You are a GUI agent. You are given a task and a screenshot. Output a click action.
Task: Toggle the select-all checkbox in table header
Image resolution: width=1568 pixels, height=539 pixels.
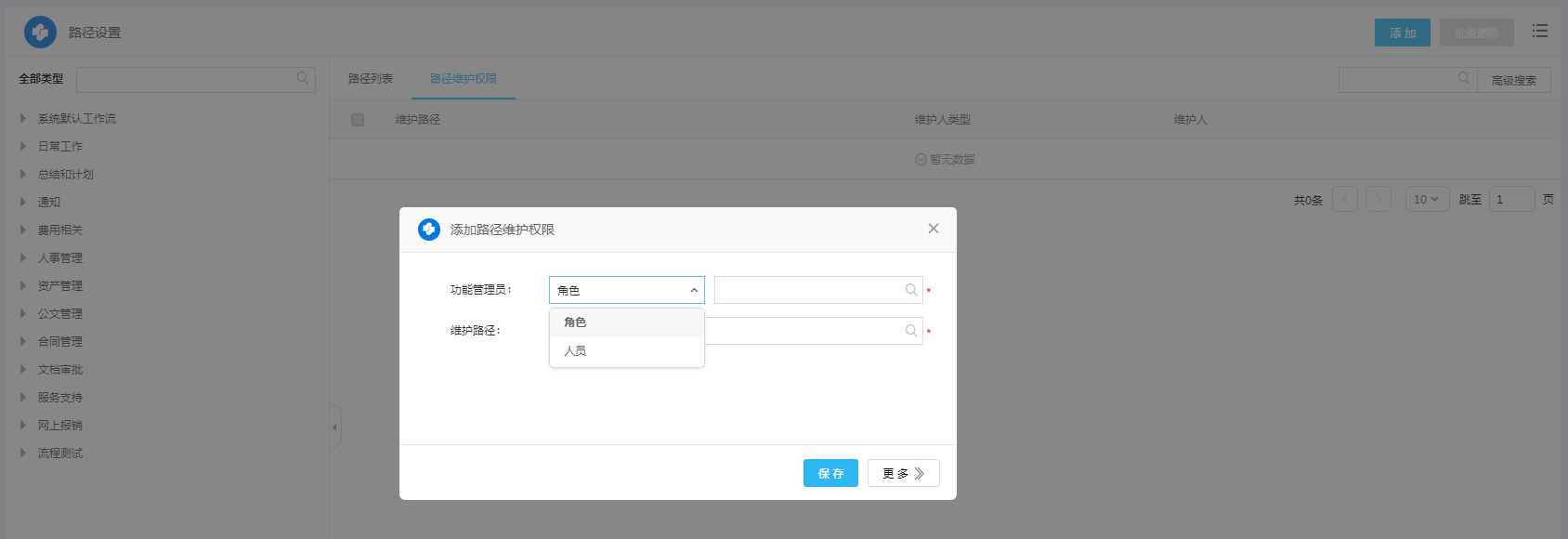(358, 120)
